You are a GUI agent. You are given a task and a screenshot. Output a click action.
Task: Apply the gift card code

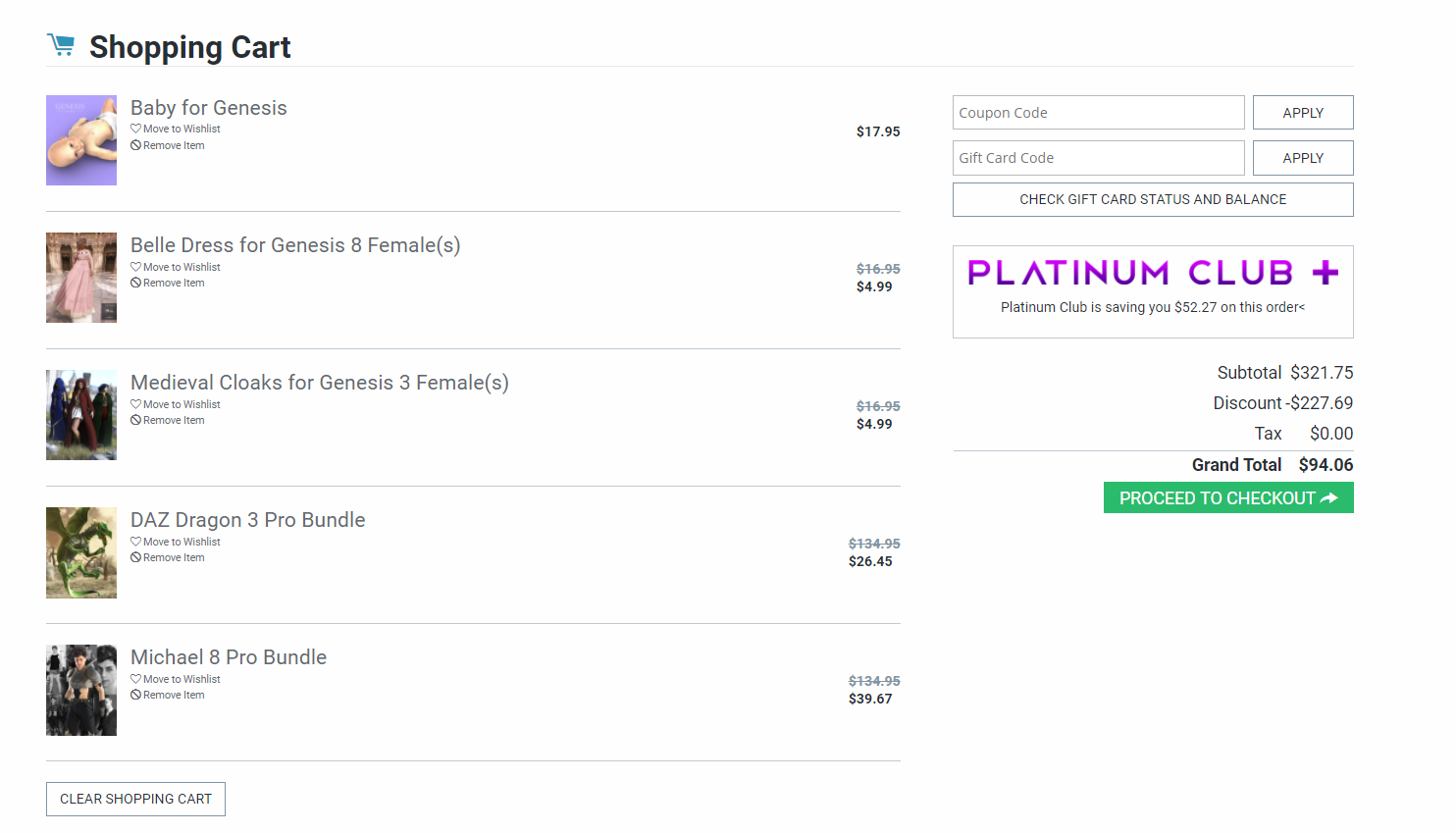tap(1303, 158)
